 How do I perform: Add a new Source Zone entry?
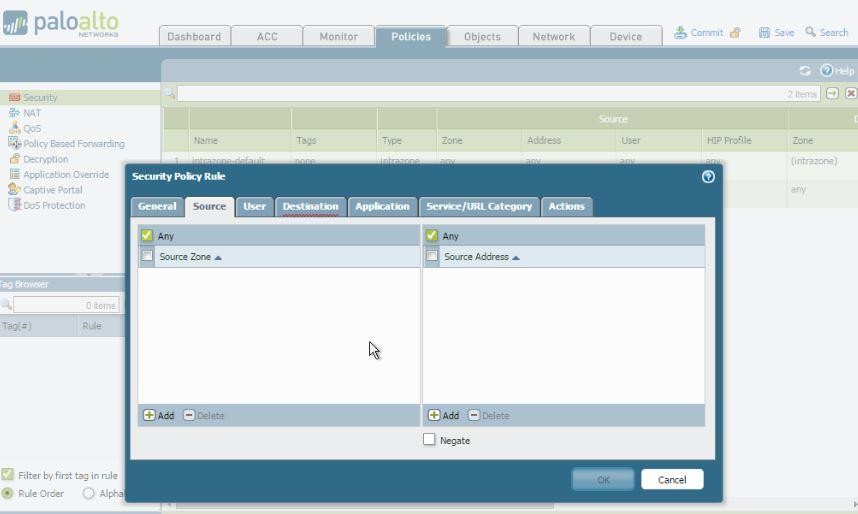[x=158, y=415]
